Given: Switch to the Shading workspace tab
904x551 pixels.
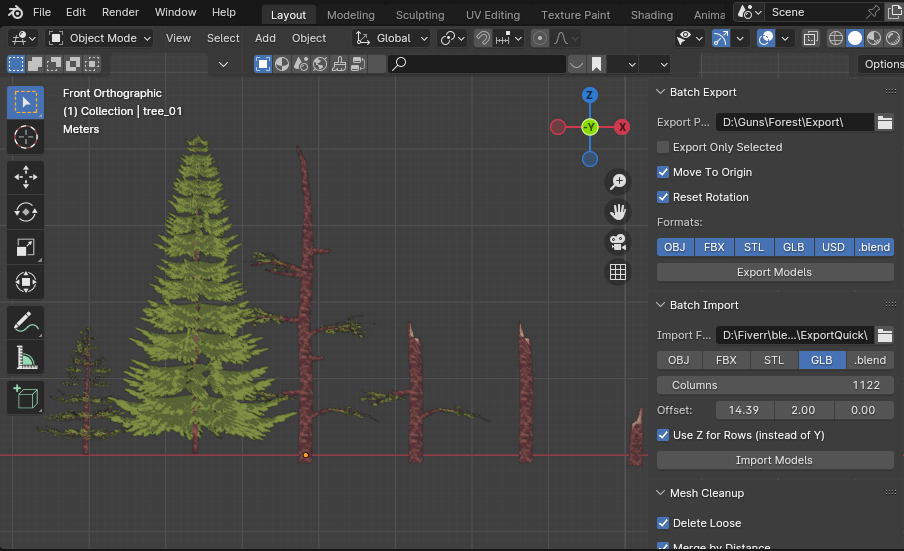Looking at the screenshot, I should (651, 15).
